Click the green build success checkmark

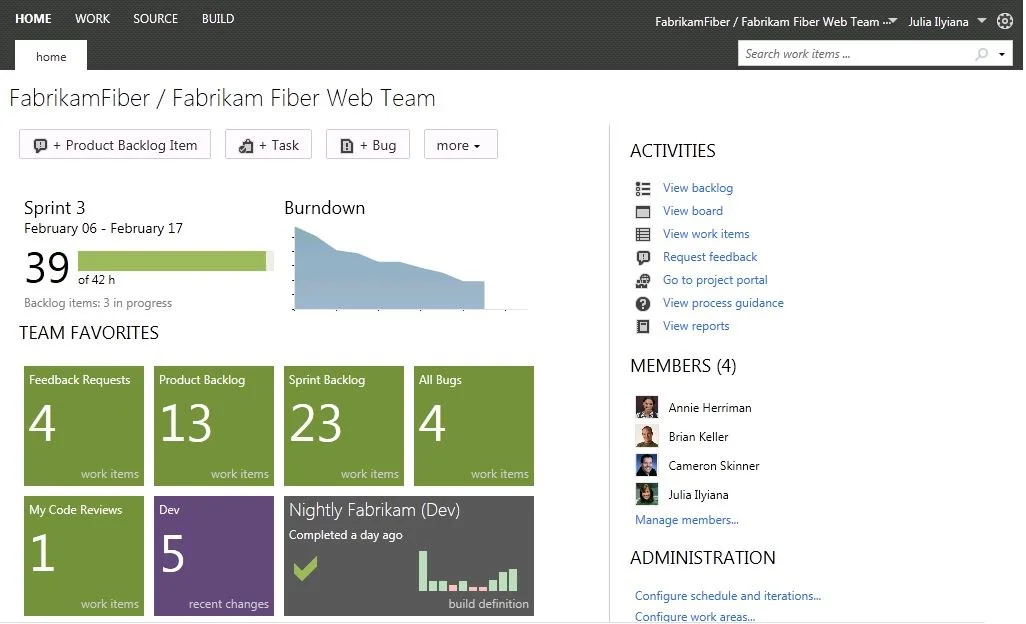(306, 568)
